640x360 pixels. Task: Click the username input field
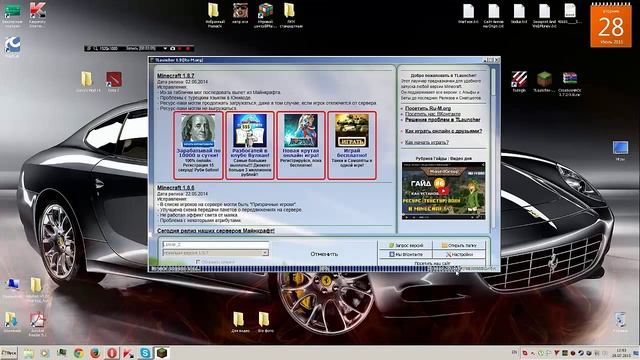[216, 244]
